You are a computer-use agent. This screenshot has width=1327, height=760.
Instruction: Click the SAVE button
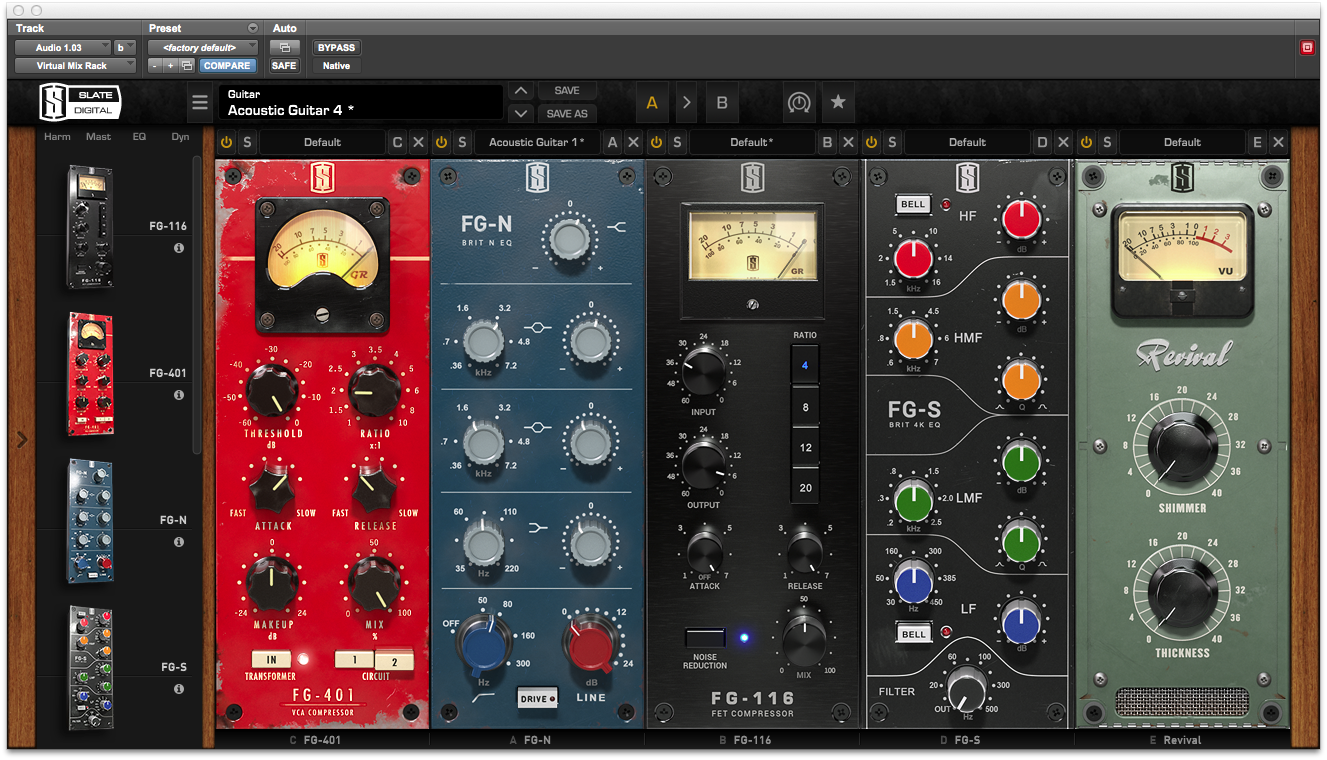567,91
